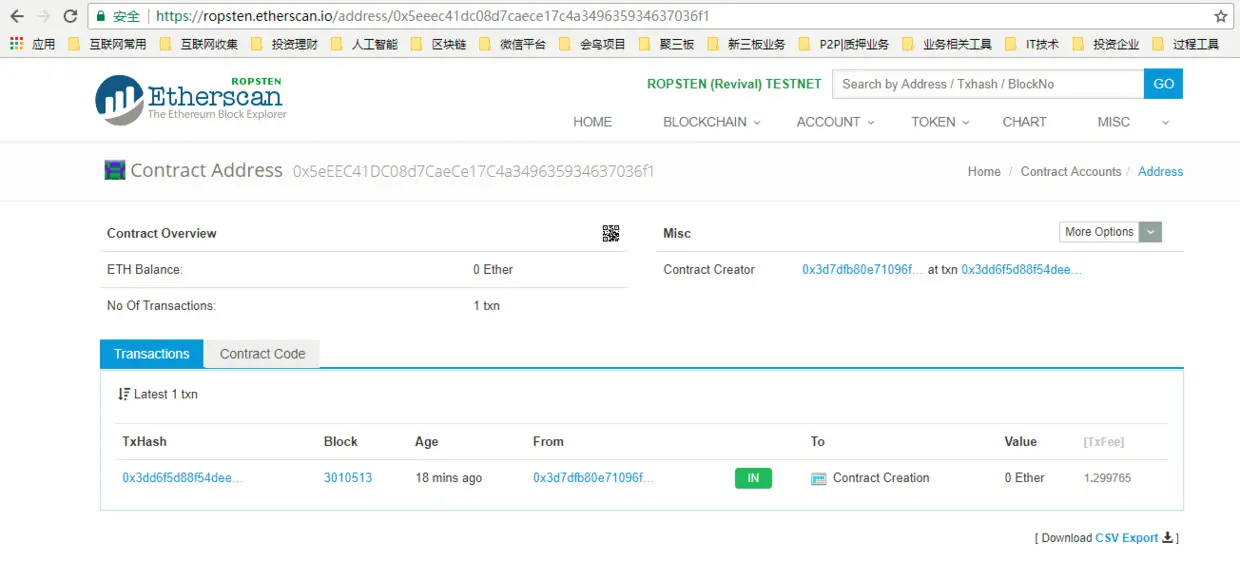Download the CSV Export

tap(1126, 538)
